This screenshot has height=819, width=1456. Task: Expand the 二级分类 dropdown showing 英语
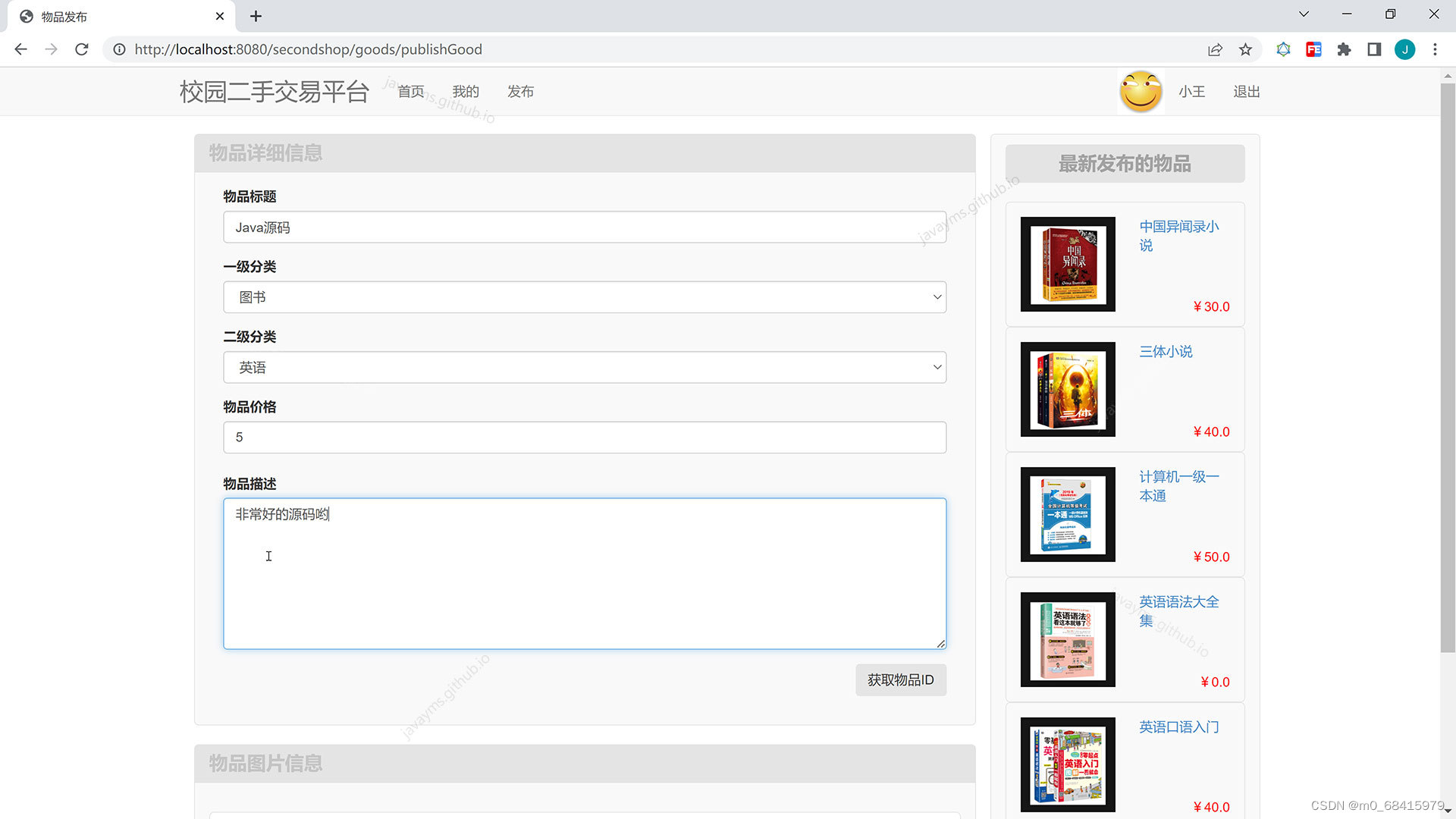click(585, 367)
